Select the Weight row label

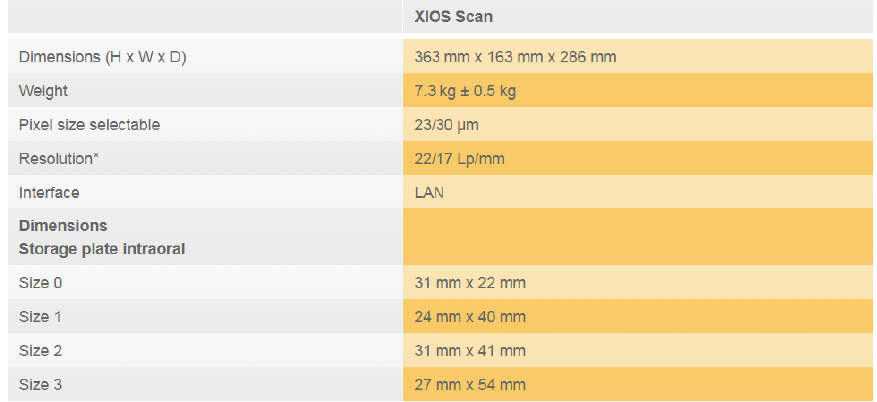43,91
